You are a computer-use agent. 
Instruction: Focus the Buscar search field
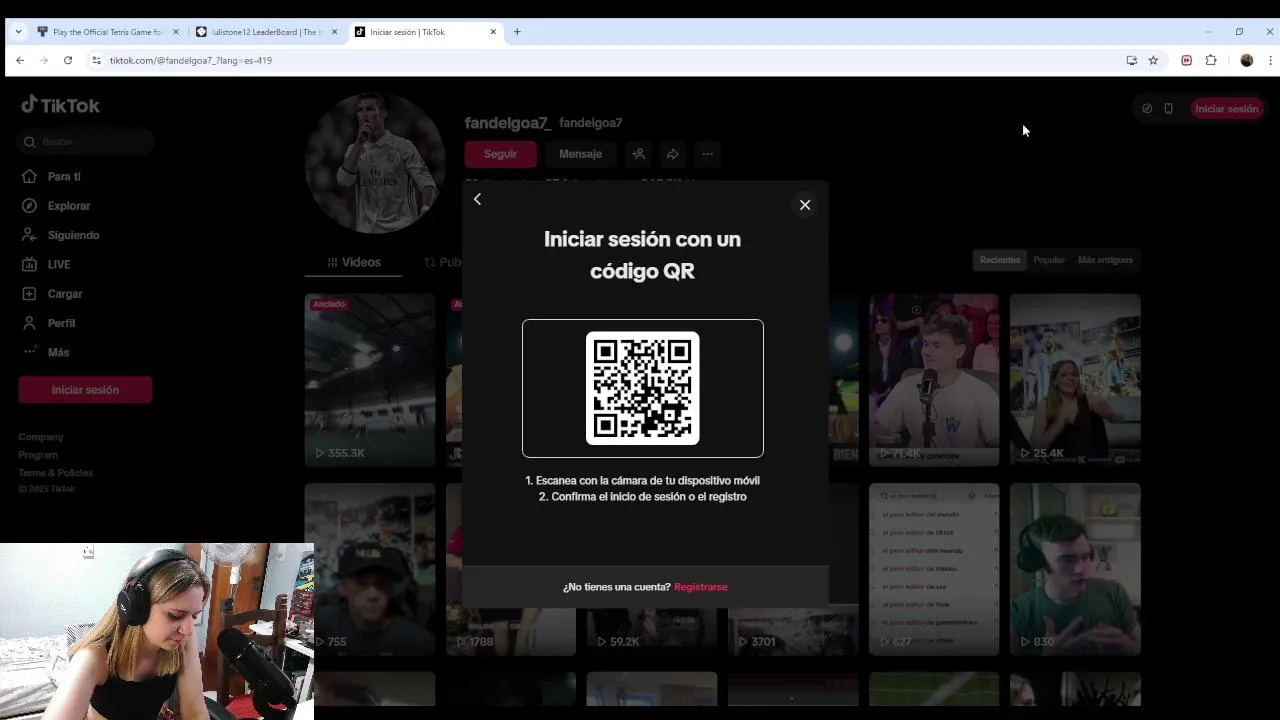(x=86, y=142)
